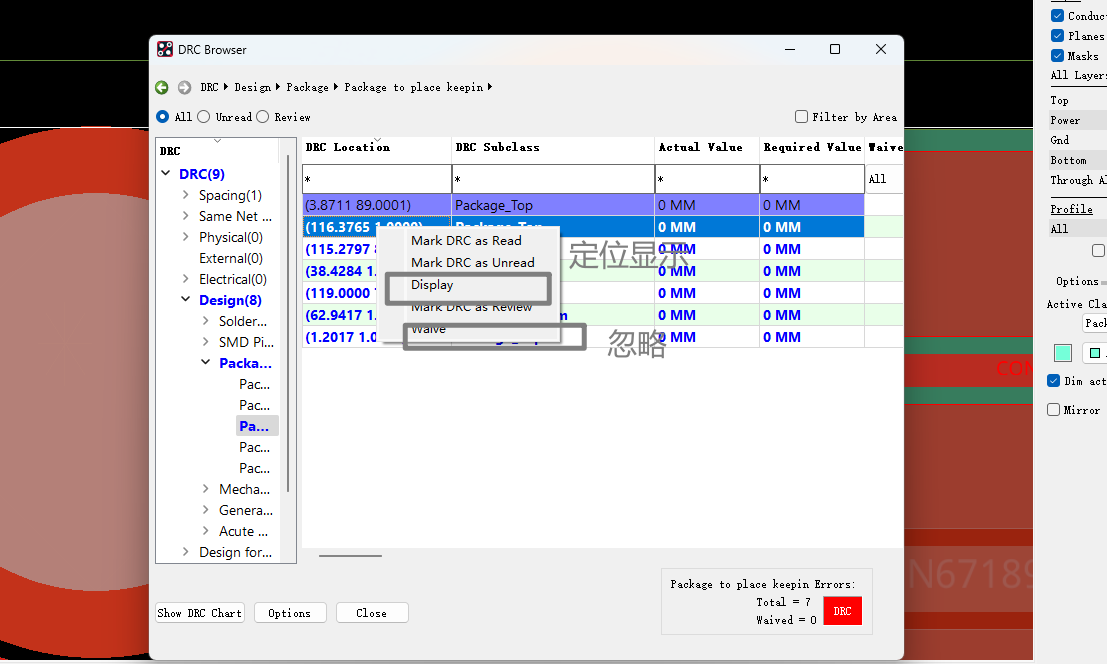
Task: Uncheck the Conductors checkbox in side panel
Action: click(x=1057, y=15)
